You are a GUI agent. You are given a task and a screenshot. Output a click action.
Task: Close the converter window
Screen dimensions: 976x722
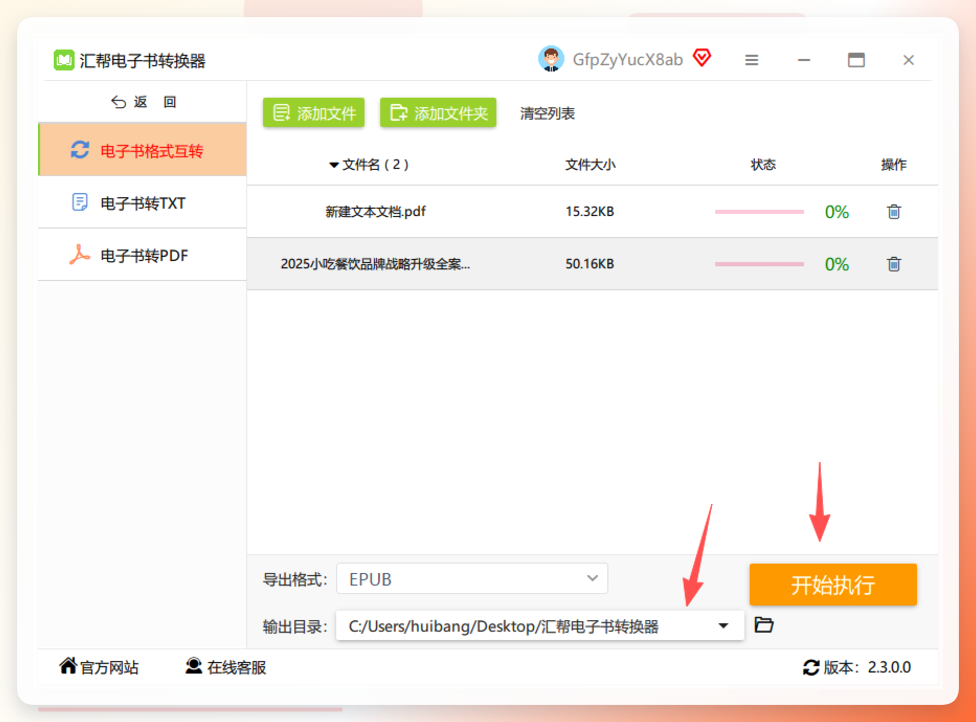[x=908, y=60]
